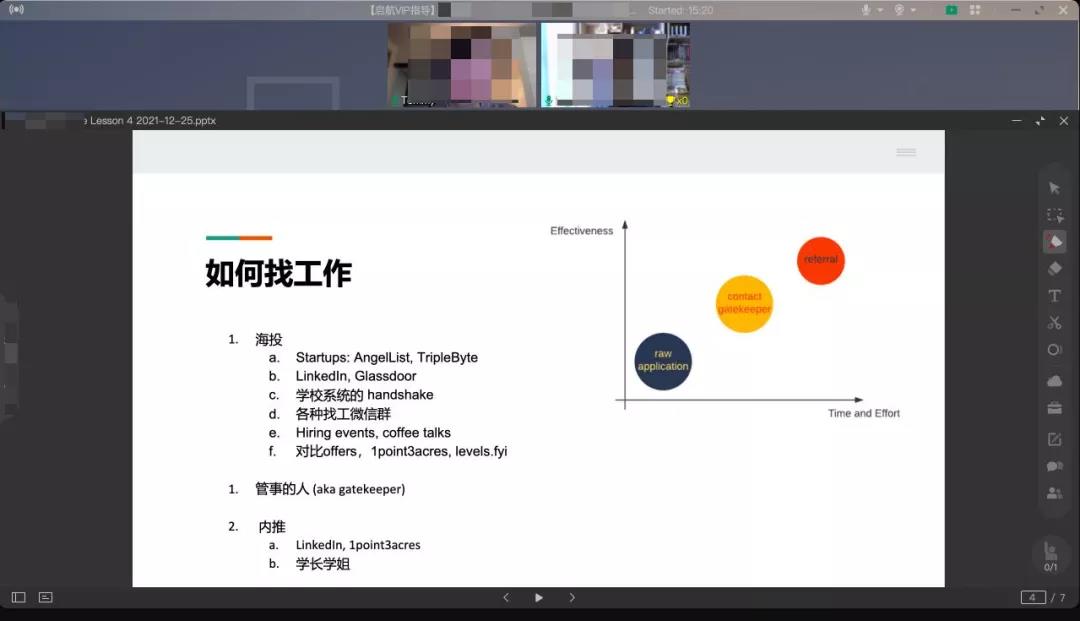Select the Text tool
This screenshot has width=1080, height=621.
pos(1054,296)
